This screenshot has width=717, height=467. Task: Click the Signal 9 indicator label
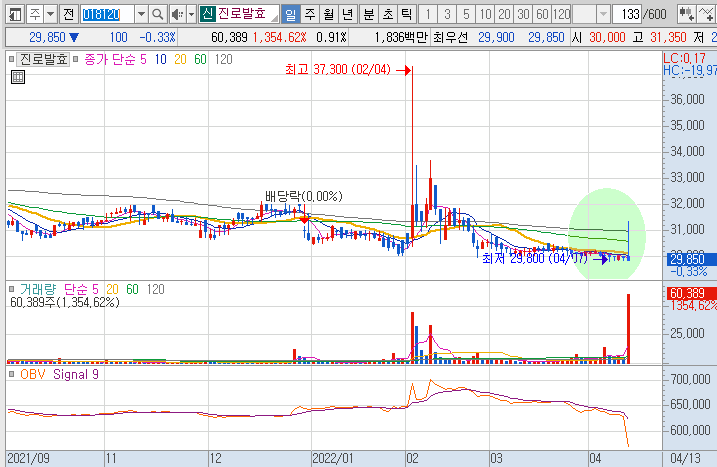[x=76, y=374]
